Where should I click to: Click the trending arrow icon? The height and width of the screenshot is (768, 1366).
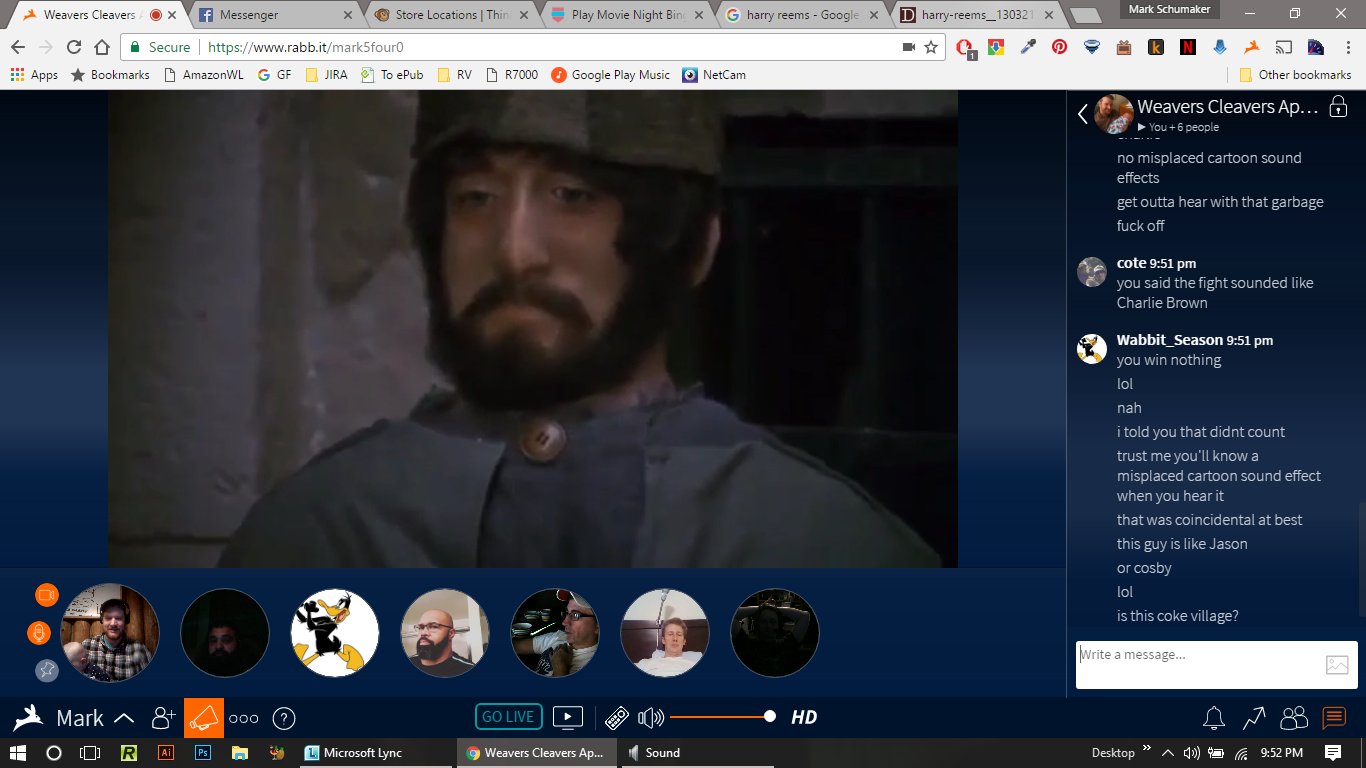point(1254,717)
